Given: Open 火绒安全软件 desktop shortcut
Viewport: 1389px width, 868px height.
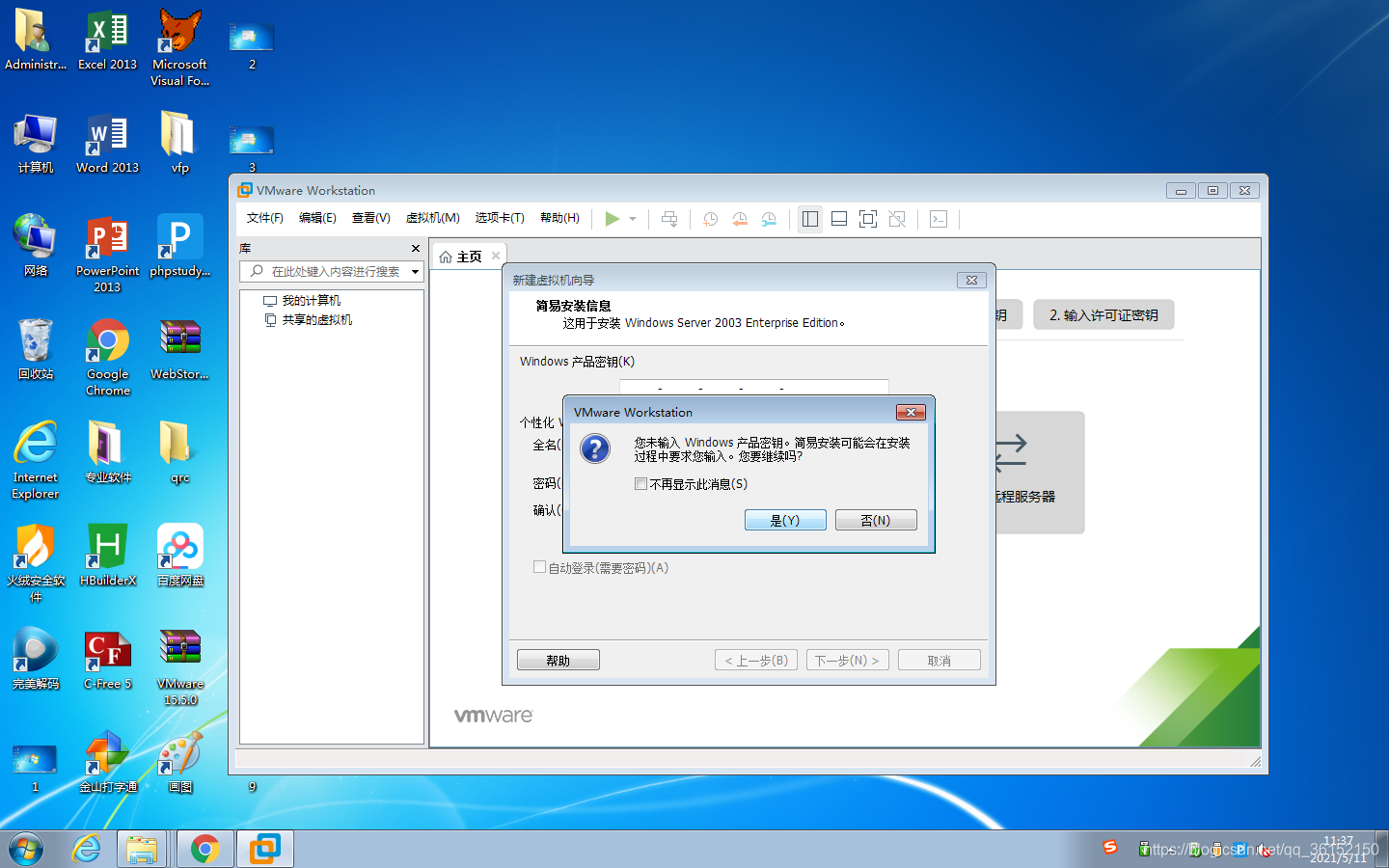Looking at the screenshot, I should click(x=36, y=563).
